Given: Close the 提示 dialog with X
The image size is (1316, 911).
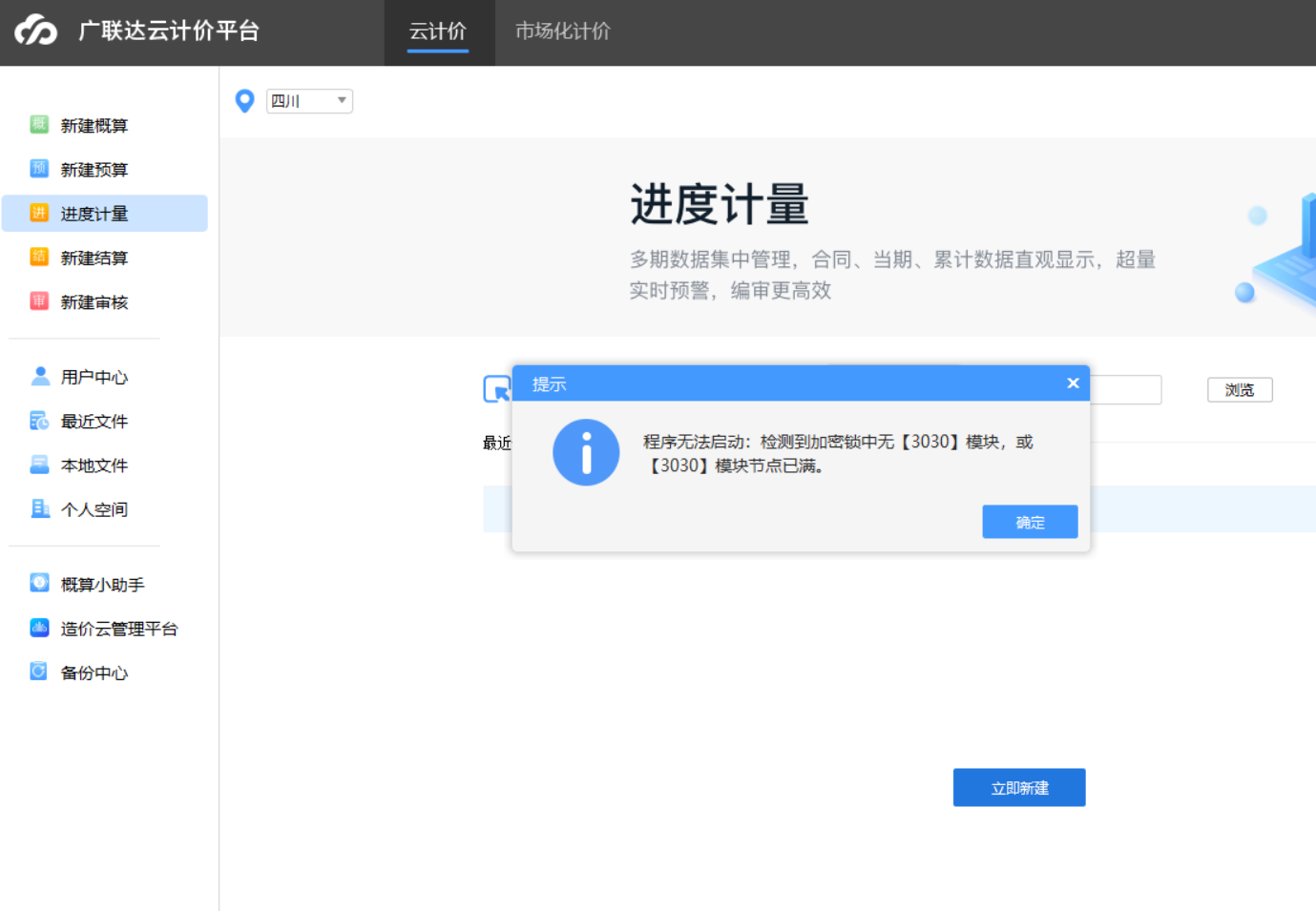Looking at the screenshot, I should (1073, 383).
